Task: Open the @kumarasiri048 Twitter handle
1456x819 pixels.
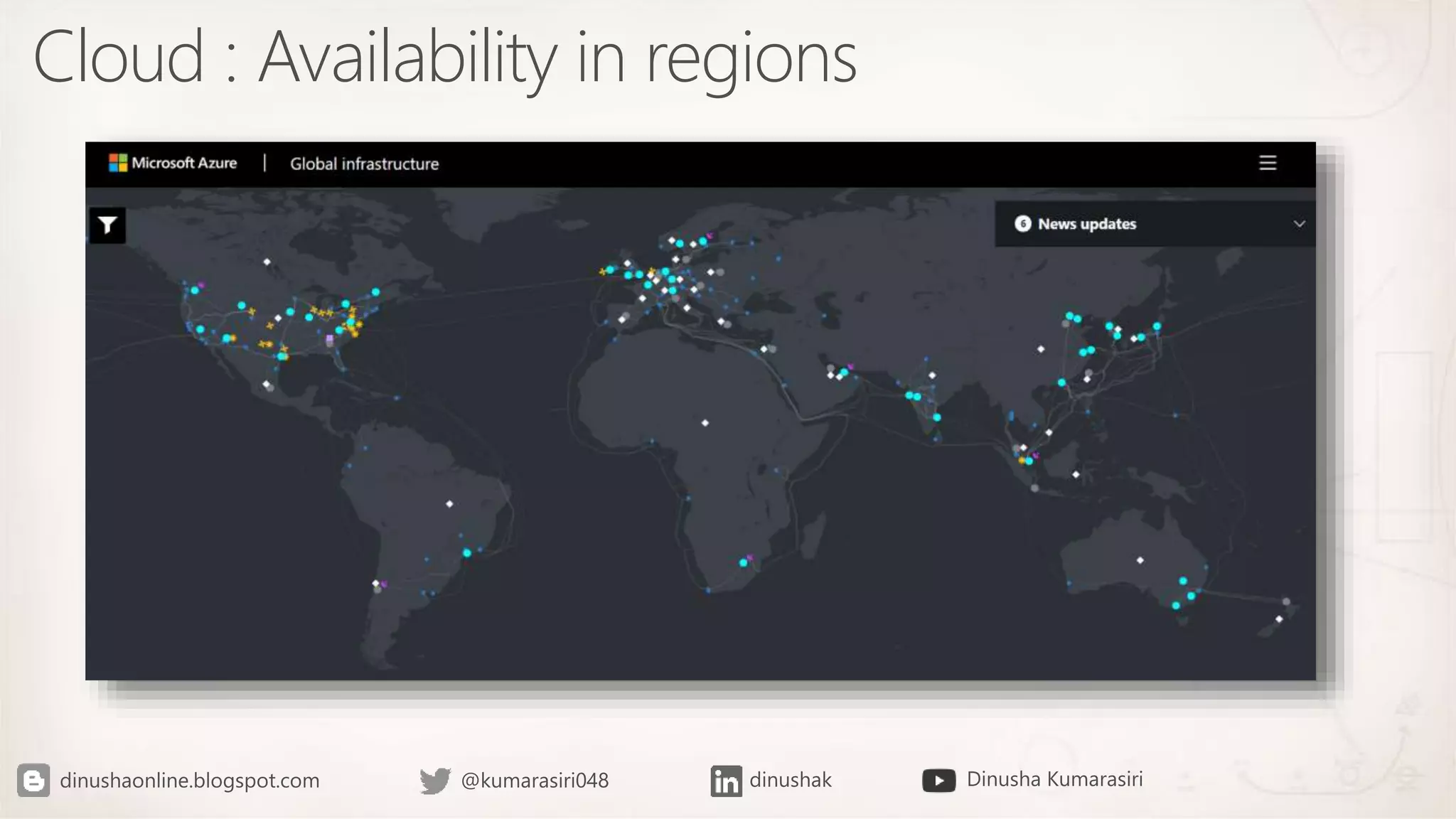Action: (x=535, y=781)
